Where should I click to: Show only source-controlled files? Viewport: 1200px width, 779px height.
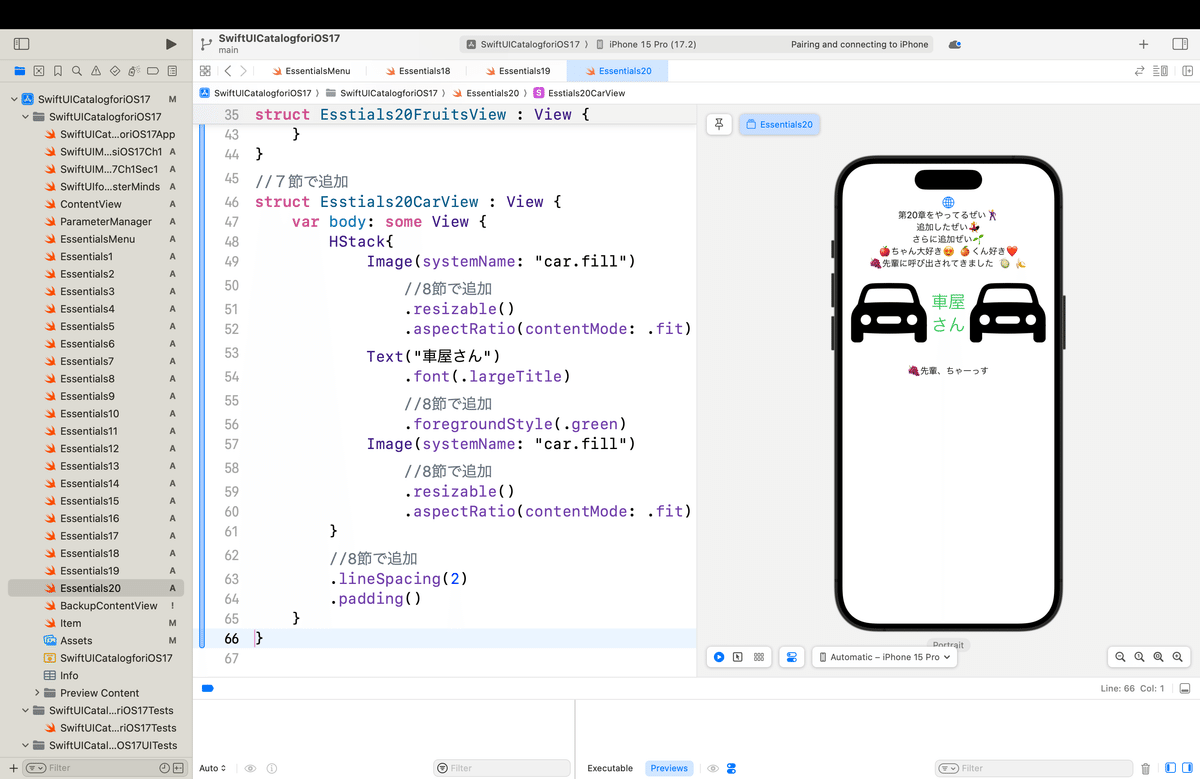(178, 768)
